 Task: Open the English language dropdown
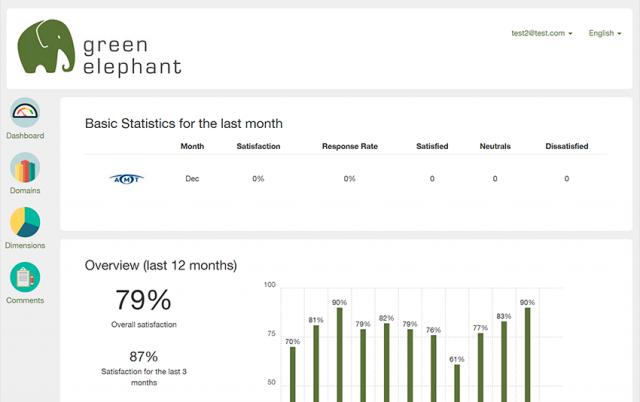point(604,33)
